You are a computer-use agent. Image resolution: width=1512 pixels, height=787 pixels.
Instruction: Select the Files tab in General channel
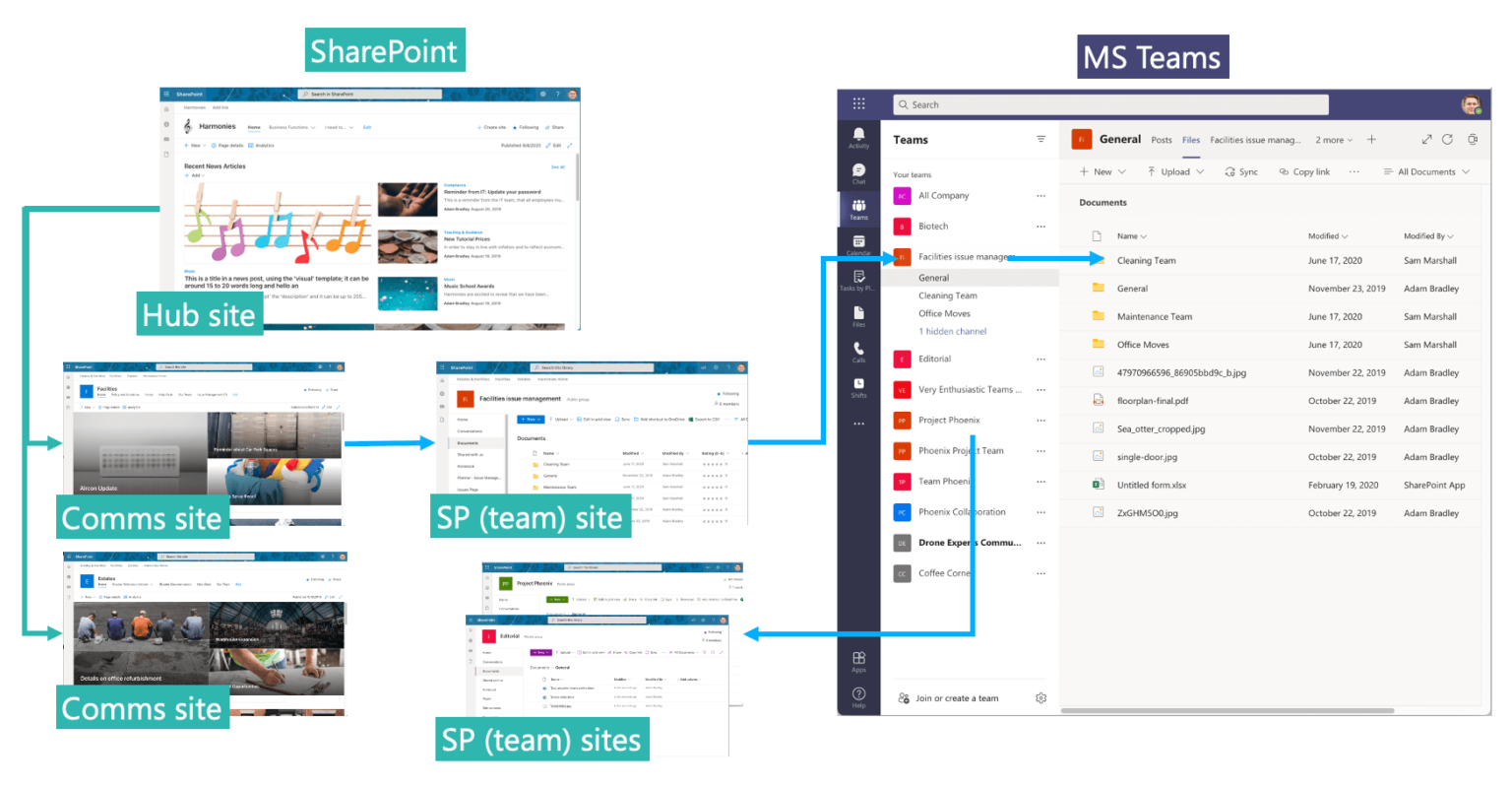[1191, 140]
